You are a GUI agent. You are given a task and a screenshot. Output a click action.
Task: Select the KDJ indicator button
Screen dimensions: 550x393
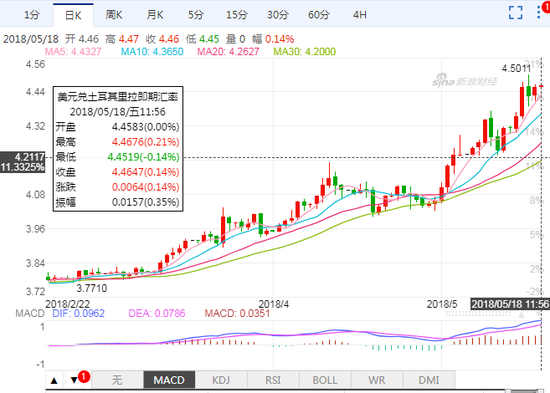(x=221, y=380)
